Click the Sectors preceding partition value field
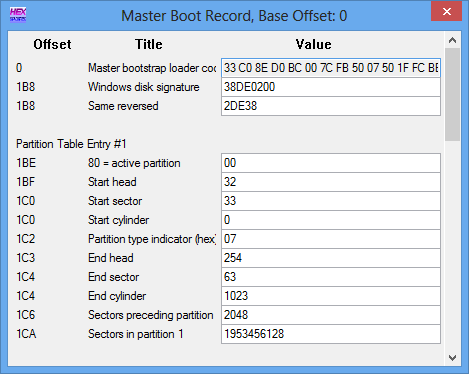Image resolution: width=469 pixels, height=374 pixels. pyautogui.click(x=331, y=315)
